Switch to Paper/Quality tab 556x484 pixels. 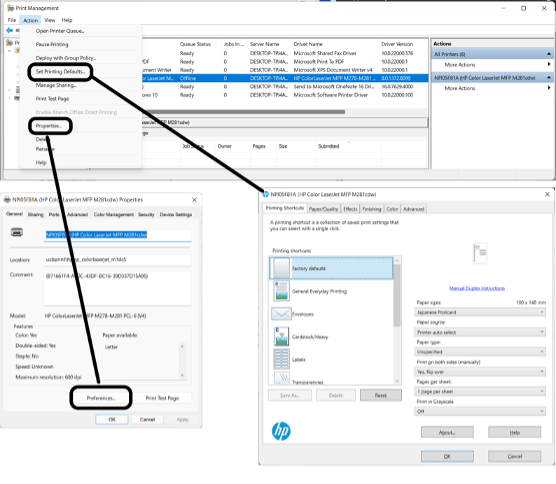(323, 209)
